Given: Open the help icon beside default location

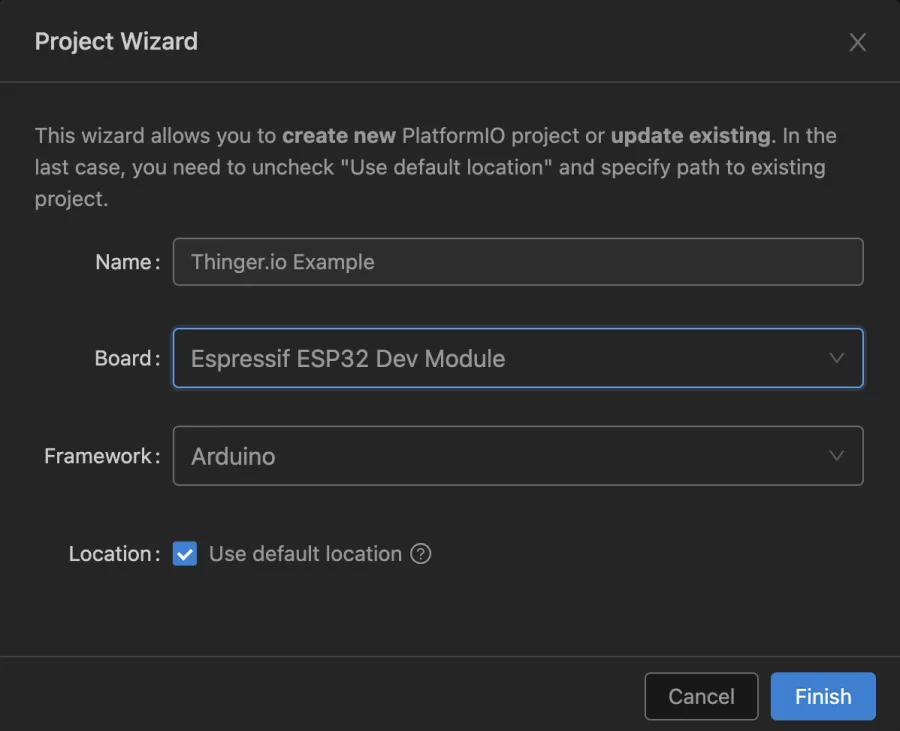Looking at the screenshot, I should click(x=420, y=554).
